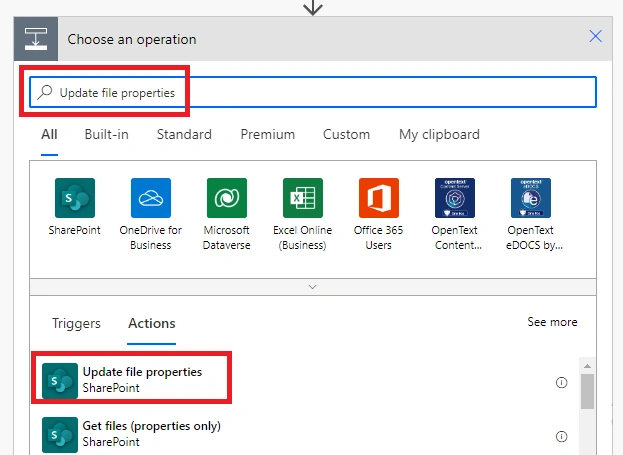Image resolution: width=623 pixels, height=455 pixels.
Task: Open the My clipboard tab
Action: tap(439, 134)
